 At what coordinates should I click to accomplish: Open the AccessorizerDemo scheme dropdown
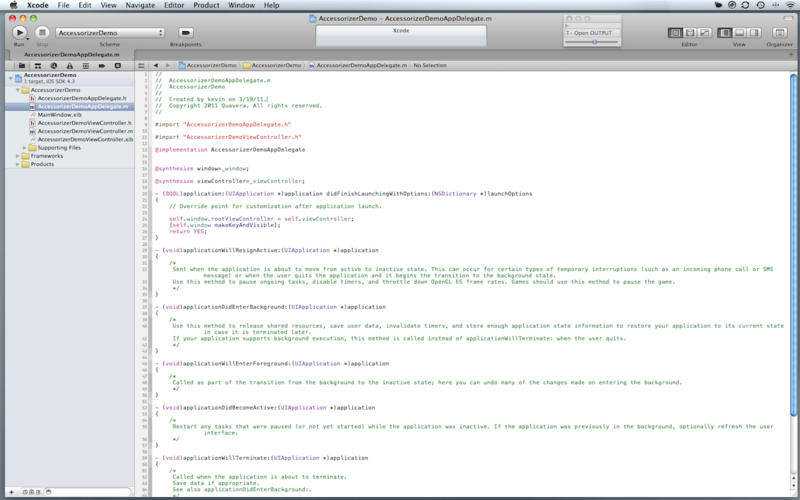pyautogui.click(x=110, y=33)
